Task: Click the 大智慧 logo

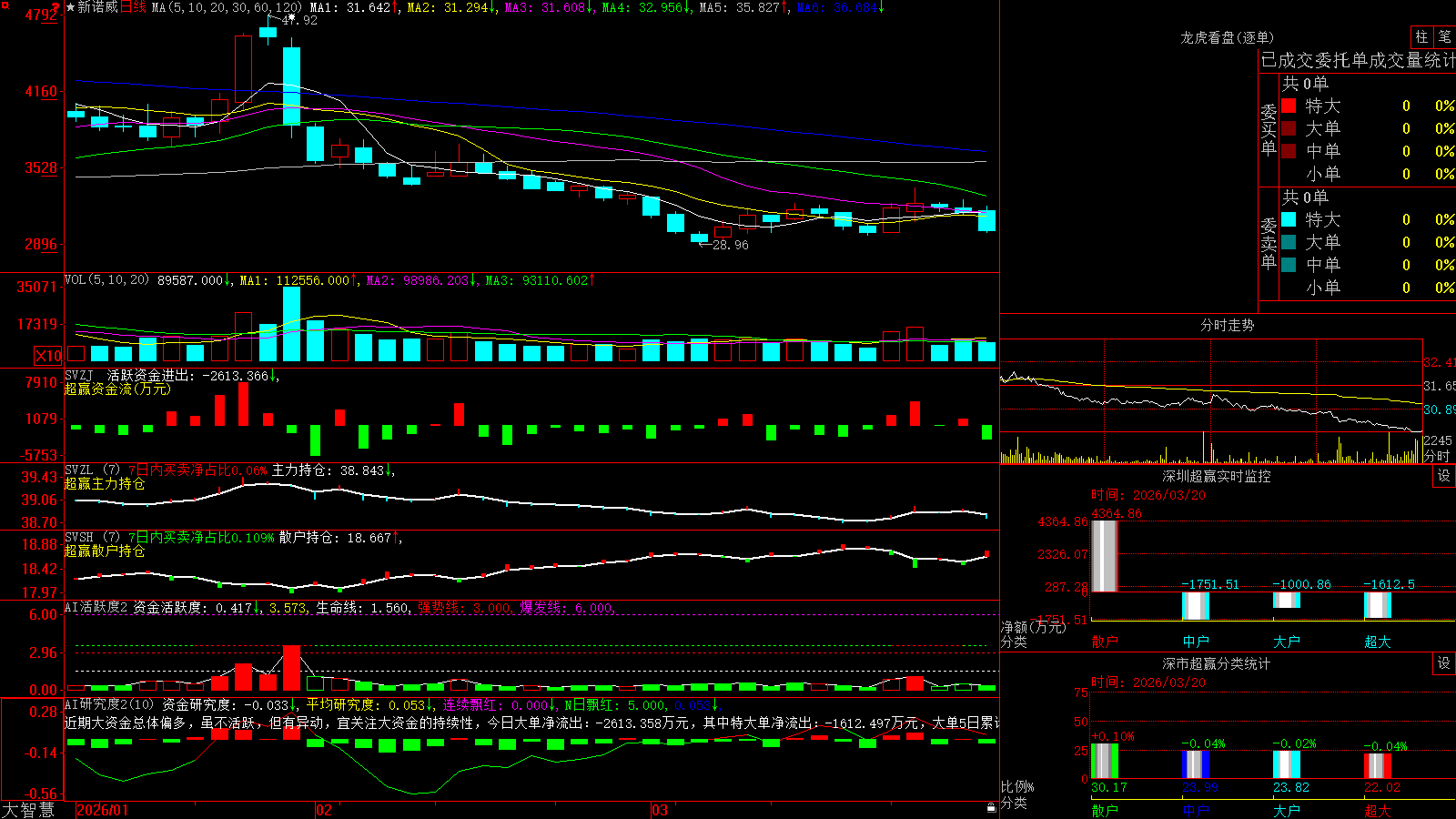Action: click(27, 809)
